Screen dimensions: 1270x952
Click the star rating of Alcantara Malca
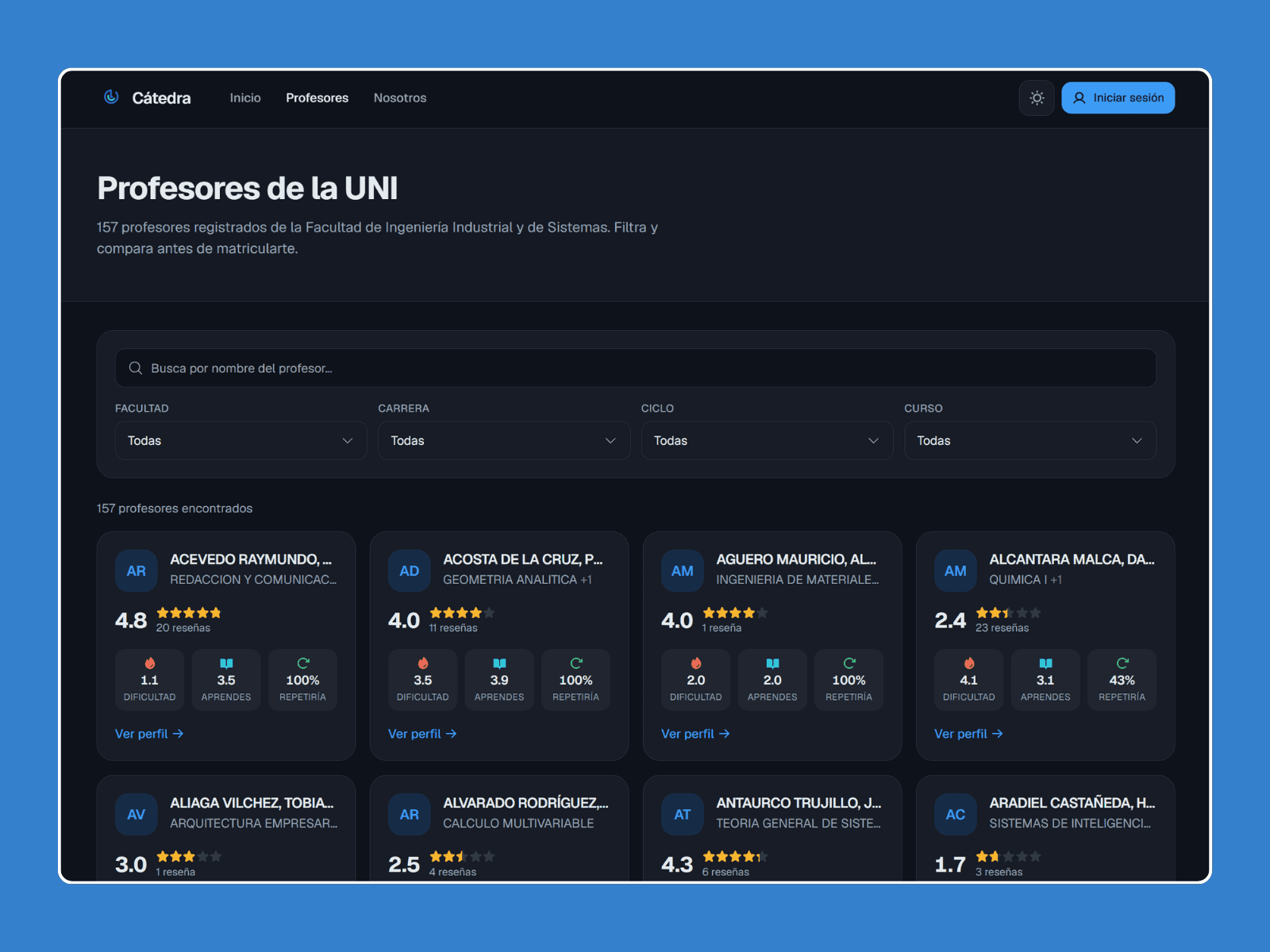[1008, 612]
